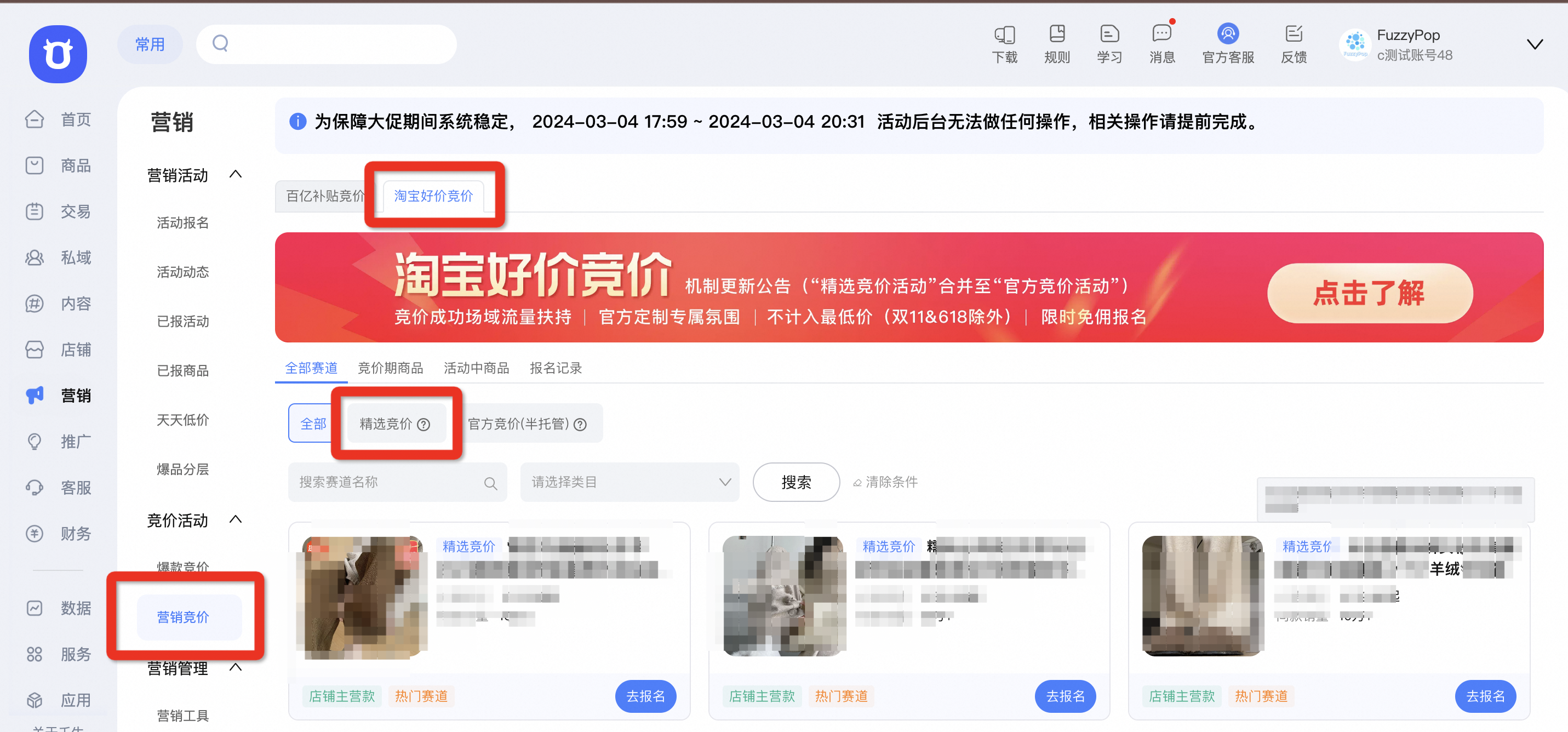Open 天天低价 submenu item
The image size is (1568, 732).
pyautogui.click(x=182, y=420)
